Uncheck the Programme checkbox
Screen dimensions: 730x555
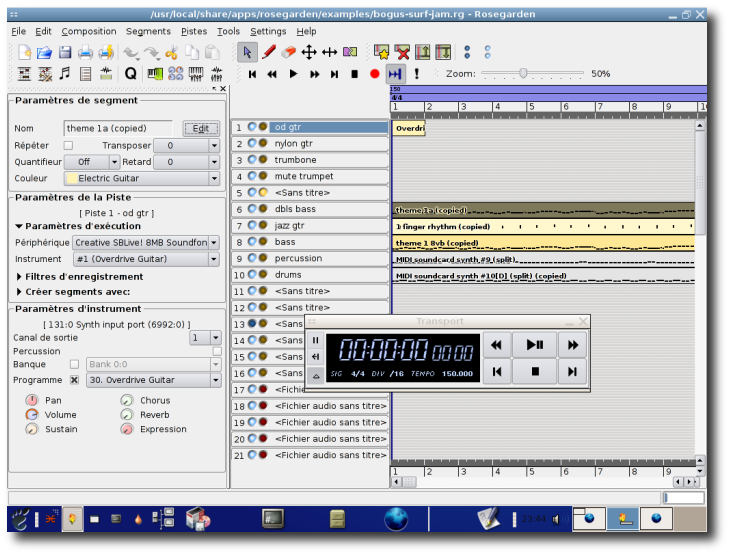tap(74, 380)
